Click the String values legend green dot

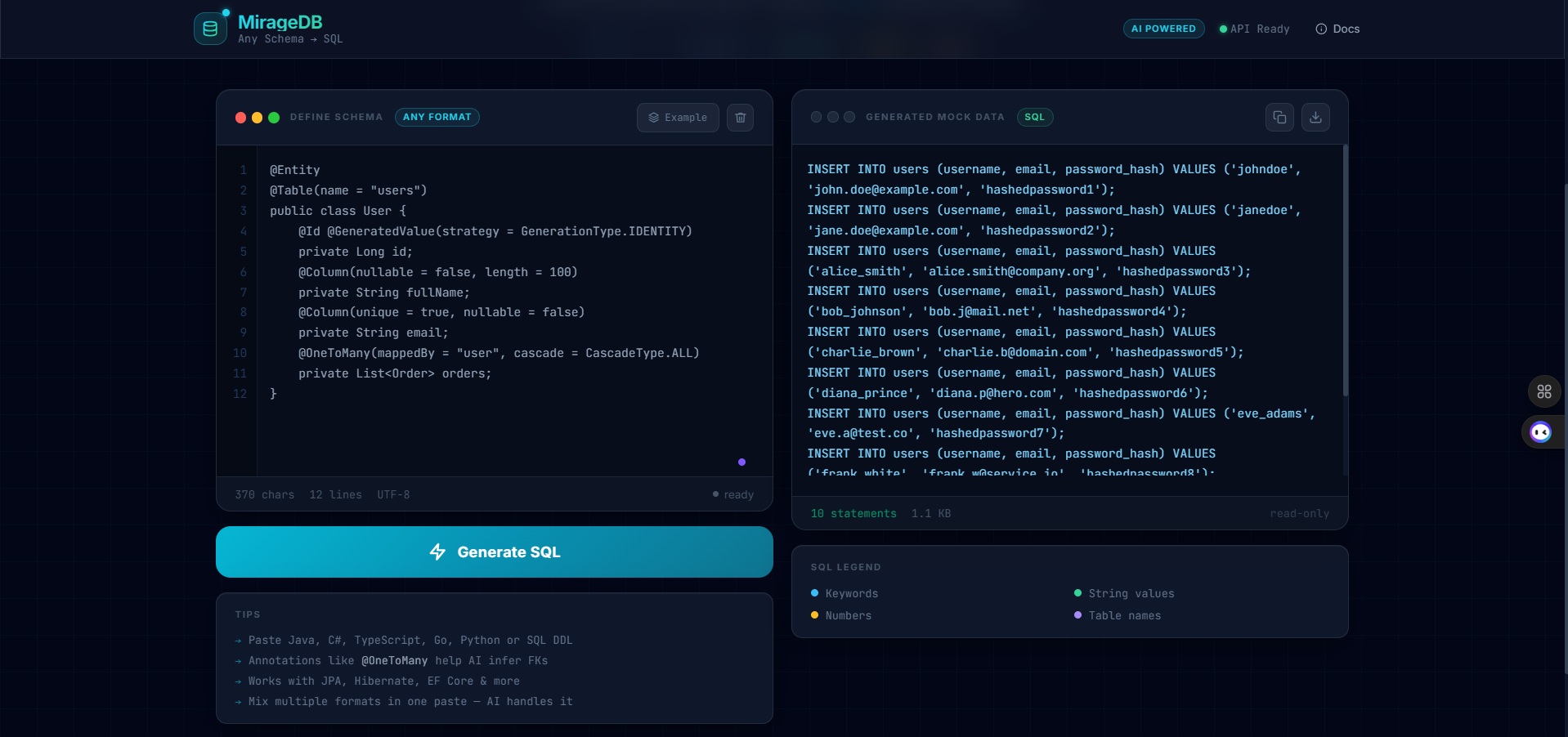click(x=1077, y=593)
